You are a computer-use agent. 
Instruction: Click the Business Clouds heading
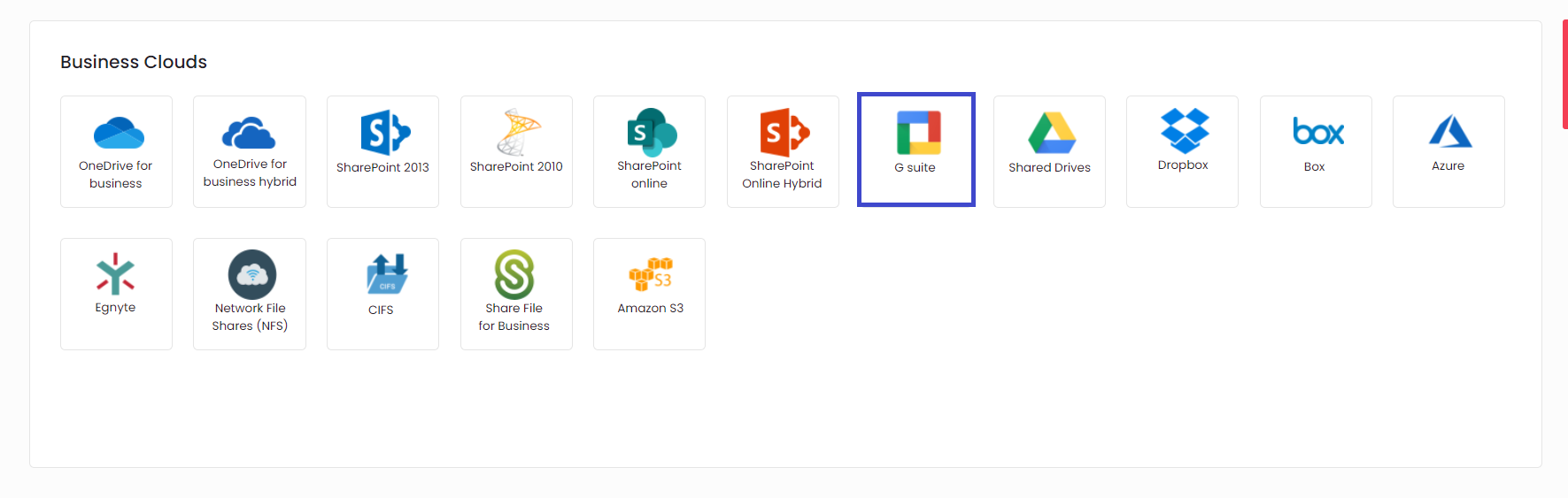pos(134,62)
